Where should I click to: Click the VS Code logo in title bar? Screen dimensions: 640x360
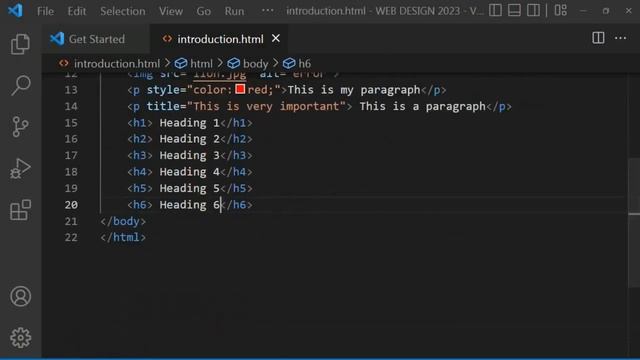pos(15,10)
